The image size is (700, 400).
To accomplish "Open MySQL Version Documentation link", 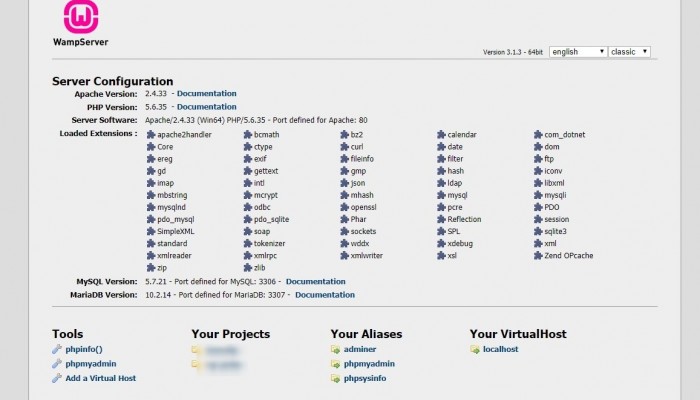I will [x=315, y=282].
